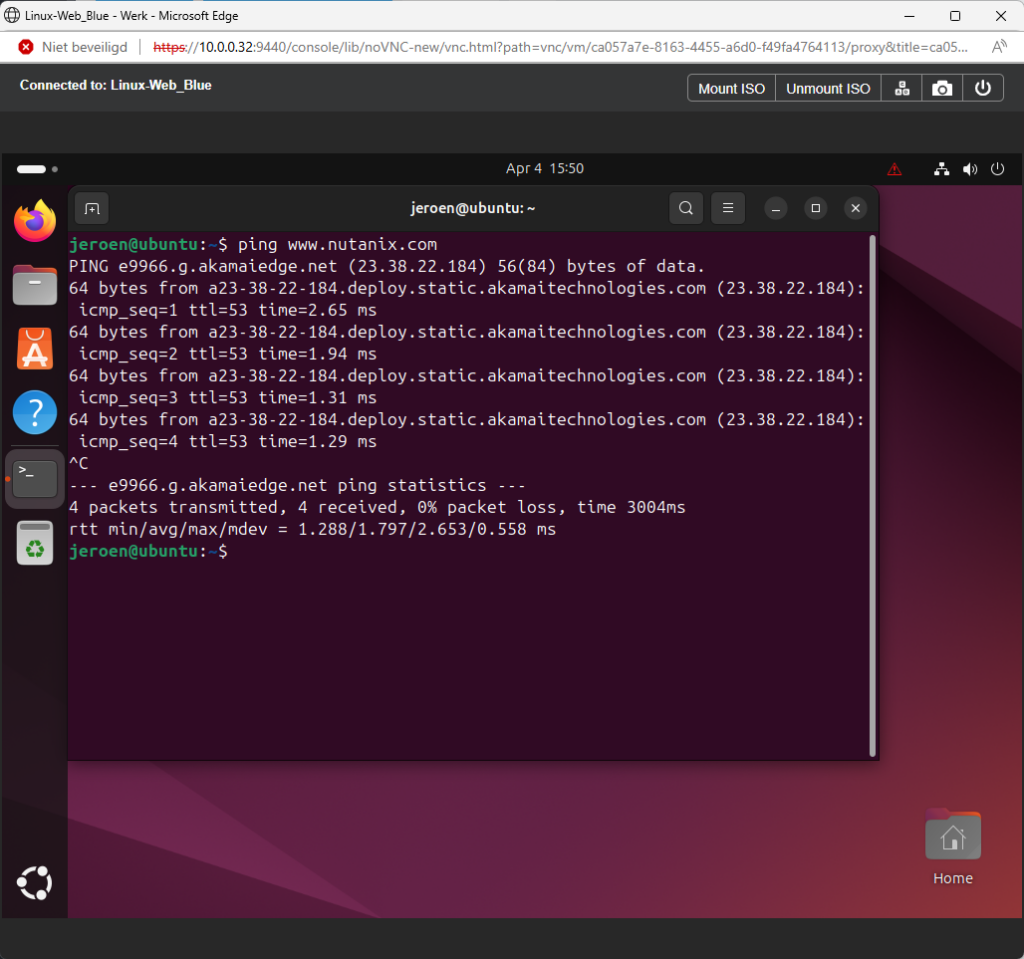This screenshot has height=959, width=1024.
Task: Open the volume icon in top bar
Action: (x=970, y=169)
